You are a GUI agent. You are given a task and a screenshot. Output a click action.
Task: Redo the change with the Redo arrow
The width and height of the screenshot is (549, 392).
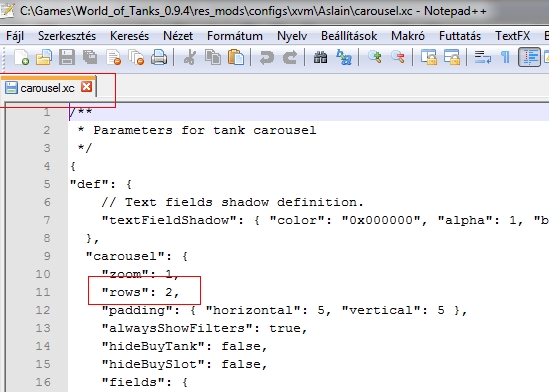tap(290, 57)
